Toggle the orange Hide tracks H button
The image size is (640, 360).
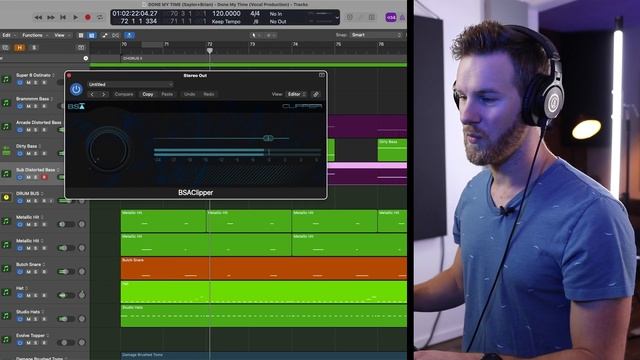pyautogui.click(x=19, y=48)
